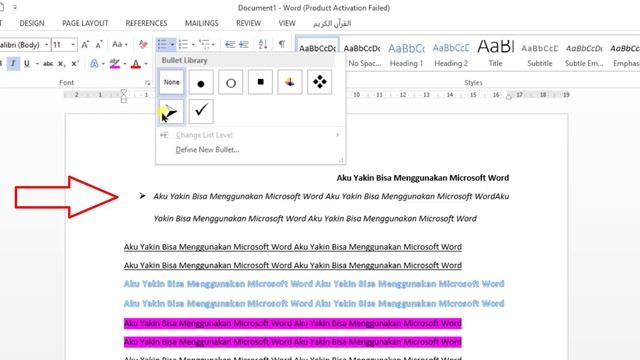Toggle strikethrough formatting
The height and width of the screenshot is (360, 640).
tap(48, 64)
